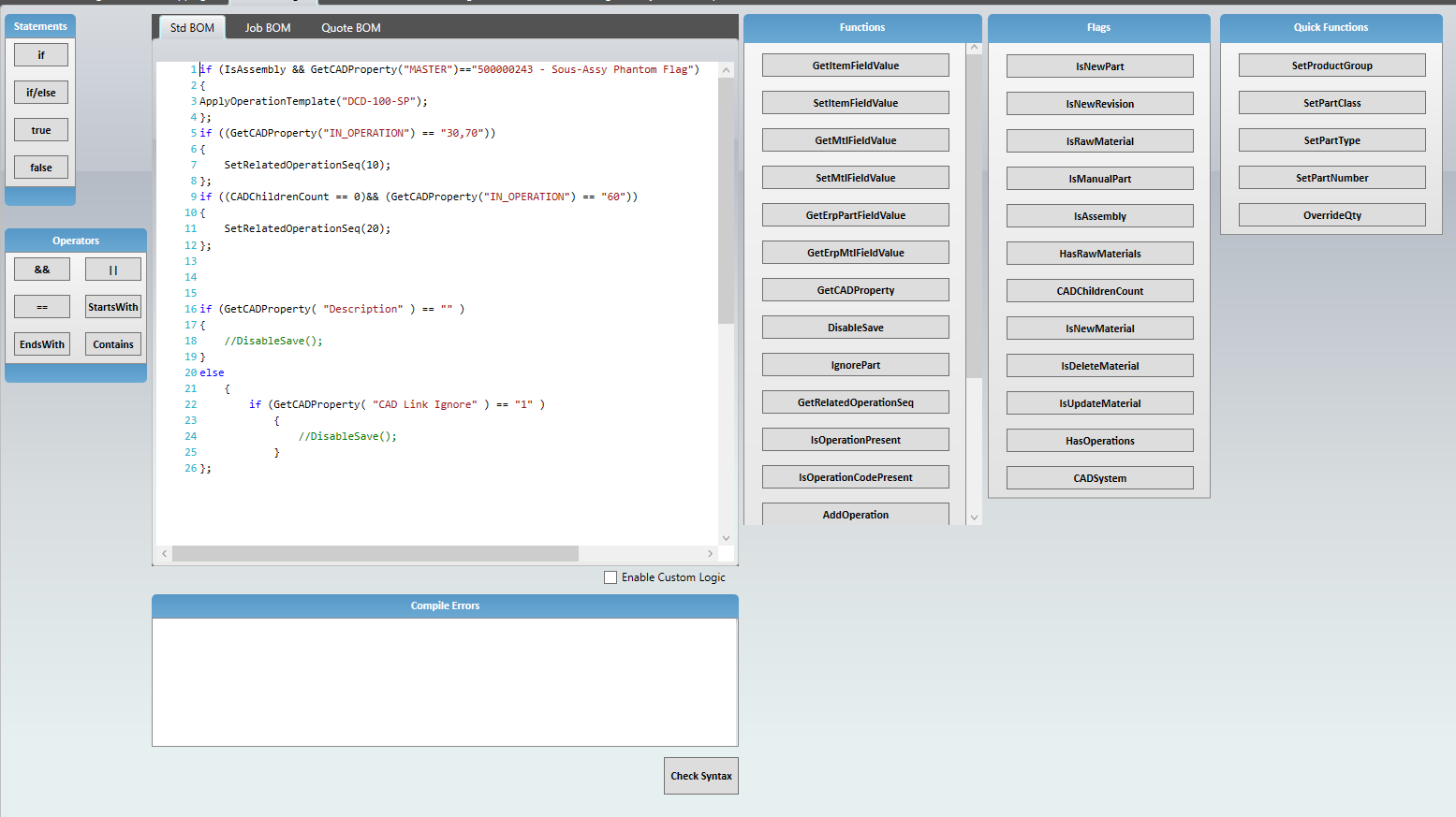Insert the CADChildrenCount flag
The width and height of the screenshot is (1456, 817).
[1099, 290]
